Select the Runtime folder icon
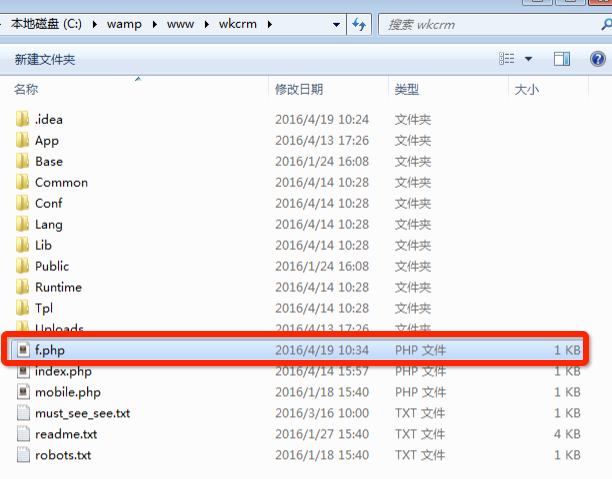The image size is (612, 479). [x=22, y=287]
